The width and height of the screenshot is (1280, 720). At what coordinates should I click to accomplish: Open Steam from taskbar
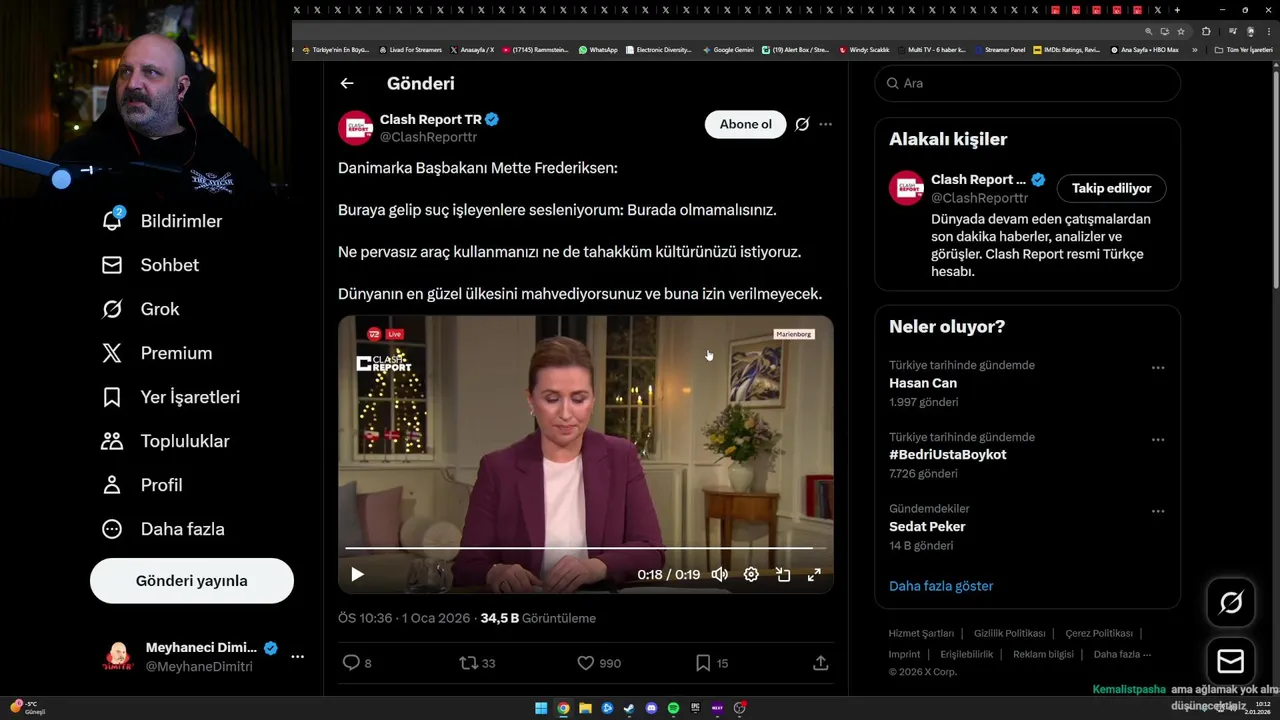(629, 708)
